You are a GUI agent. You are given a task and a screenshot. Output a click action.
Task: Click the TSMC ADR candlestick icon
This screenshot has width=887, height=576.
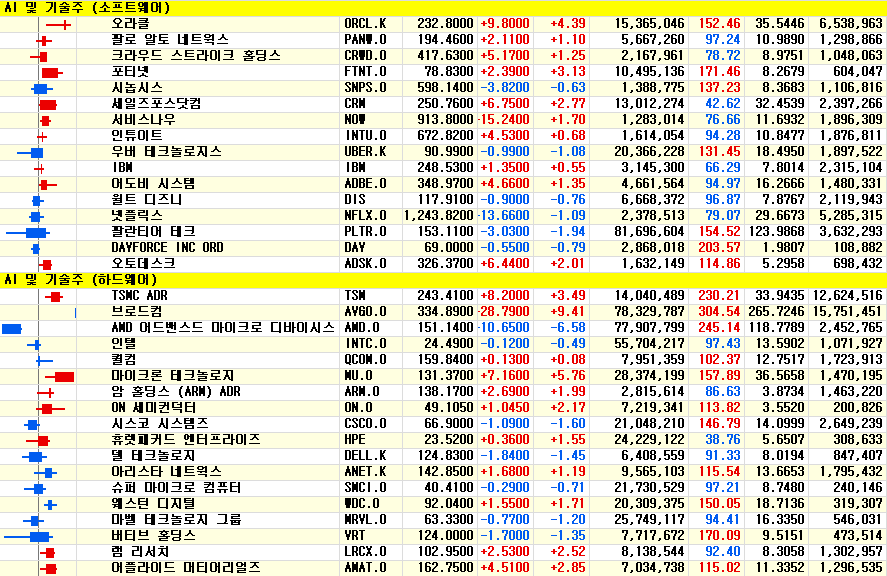point(55,296)
